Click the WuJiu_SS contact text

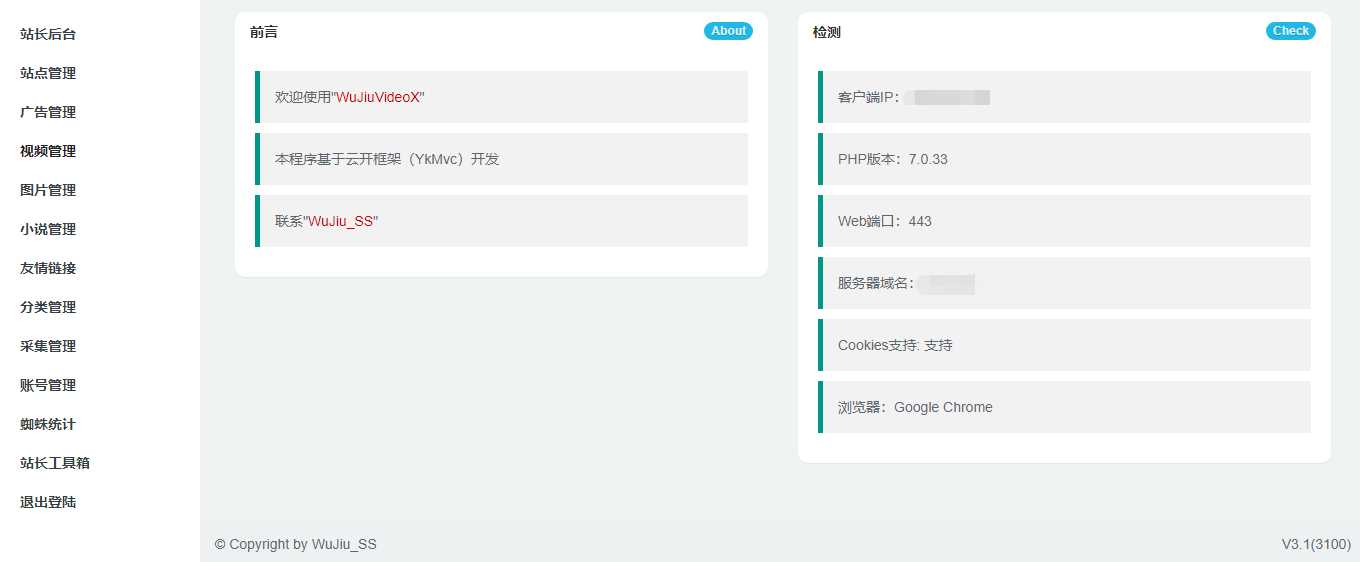tap(341, 221)
